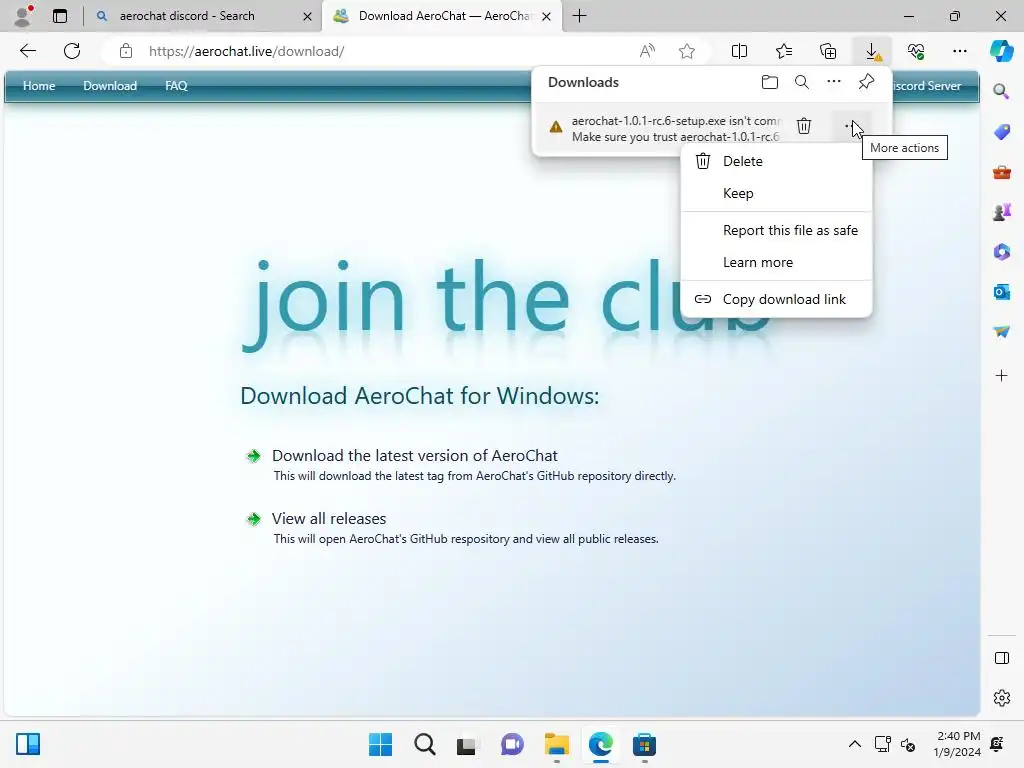Show hidden system tray icons
The width and height of the screenshot is (1024, 768).
tap(854, 744)
